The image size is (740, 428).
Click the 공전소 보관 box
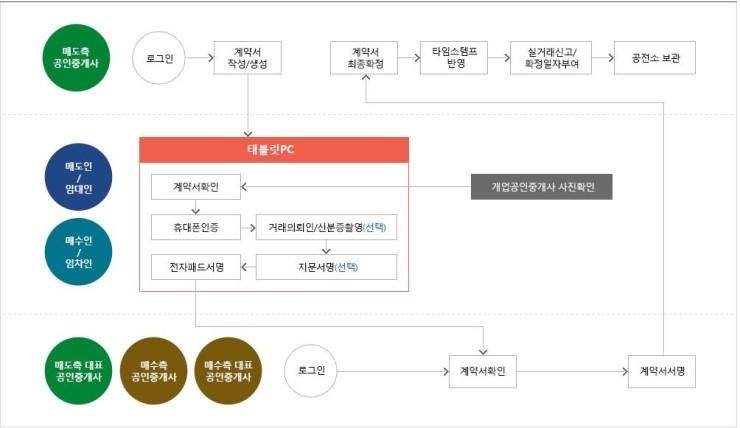click(x=655, y=58)
